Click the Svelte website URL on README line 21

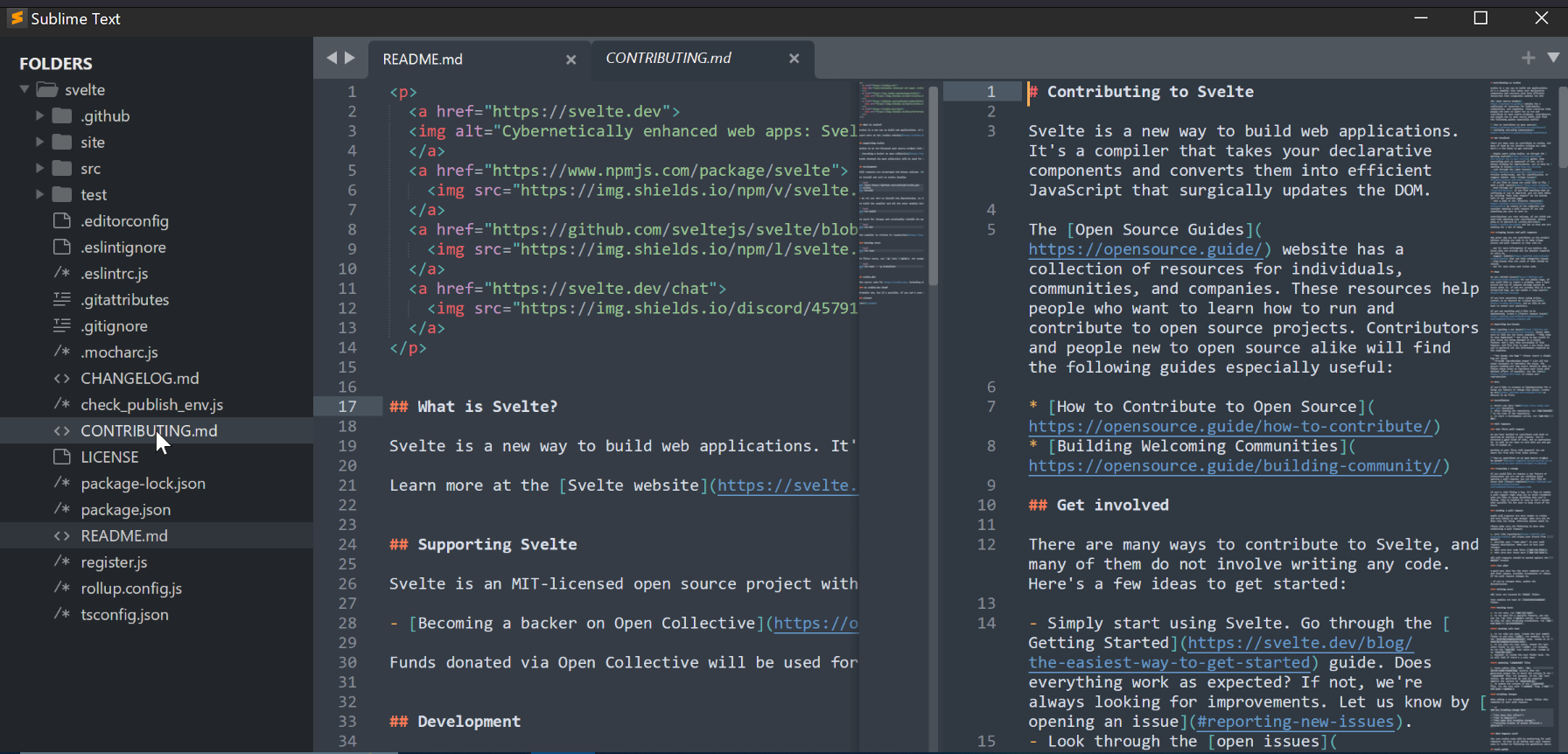[787, 485]
